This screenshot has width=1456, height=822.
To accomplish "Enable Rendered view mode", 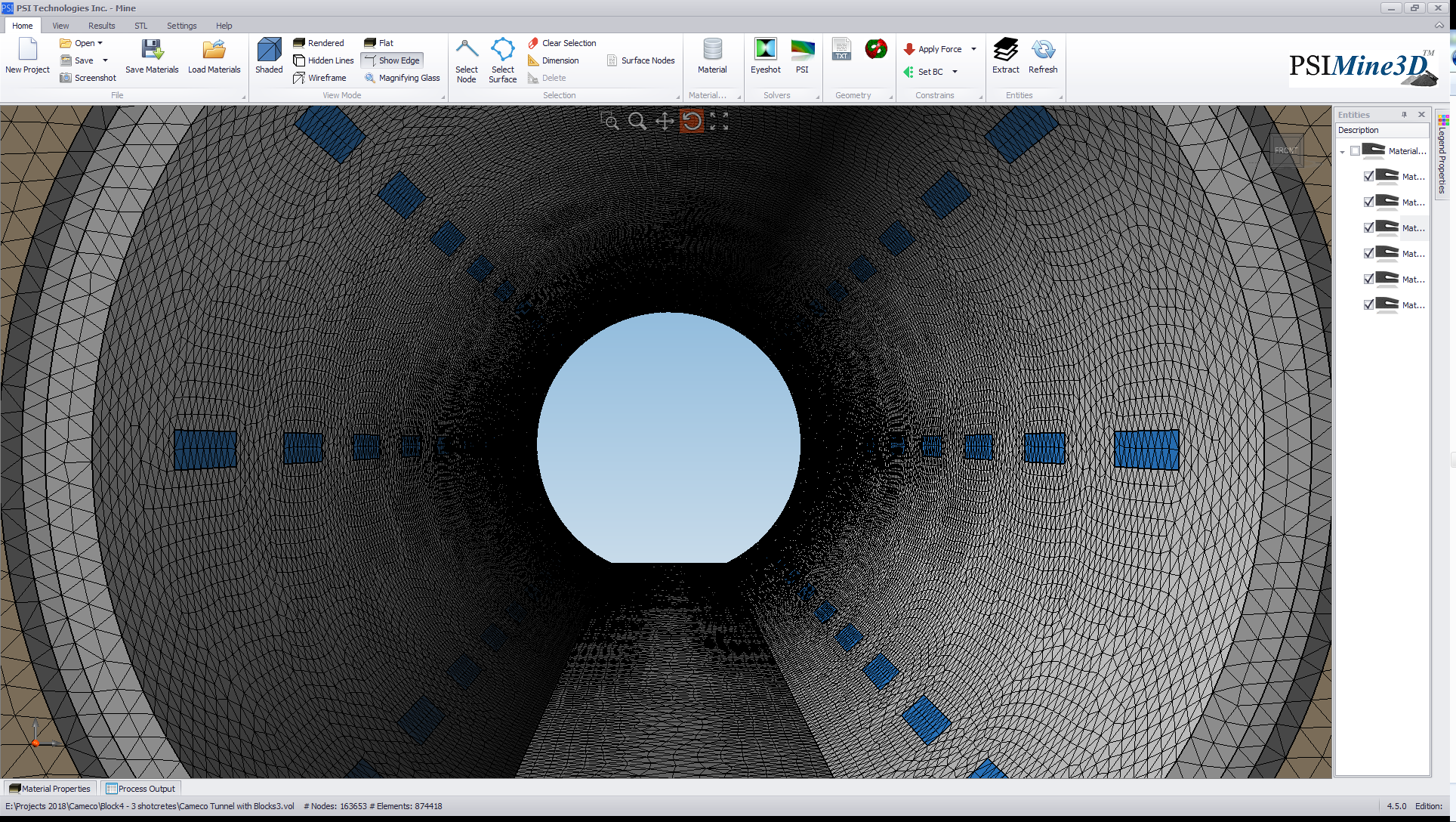I will click(x=319, y=43).
